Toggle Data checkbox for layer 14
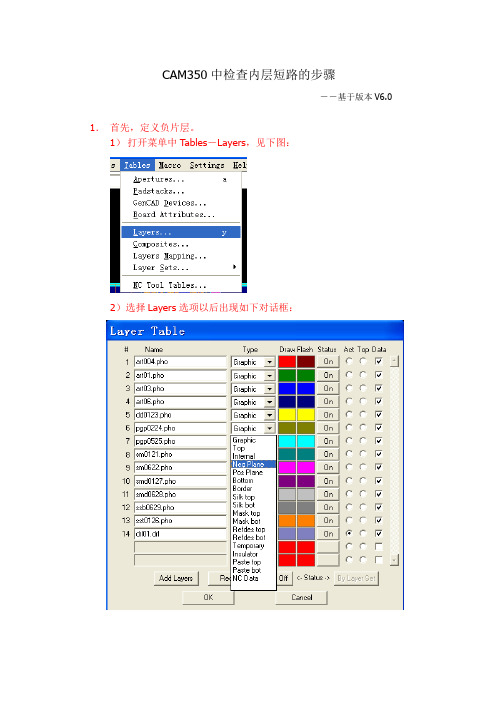 (x=379, y=533)
